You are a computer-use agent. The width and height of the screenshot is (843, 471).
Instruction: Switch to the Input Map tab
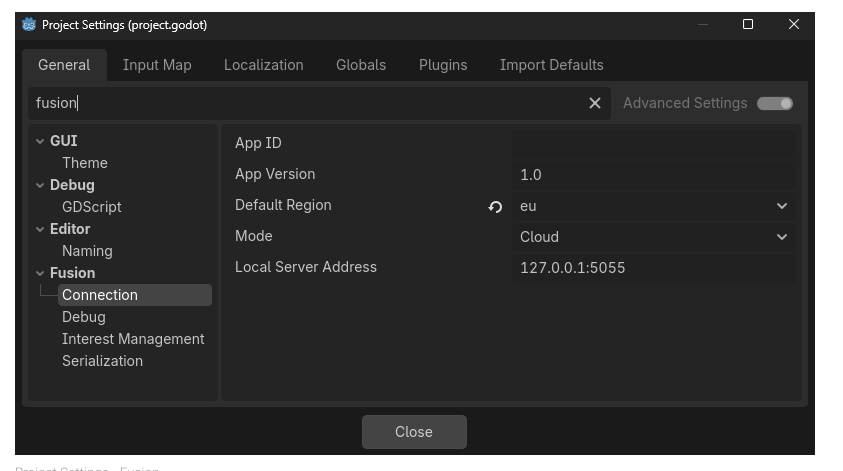[x=157, y=65]
